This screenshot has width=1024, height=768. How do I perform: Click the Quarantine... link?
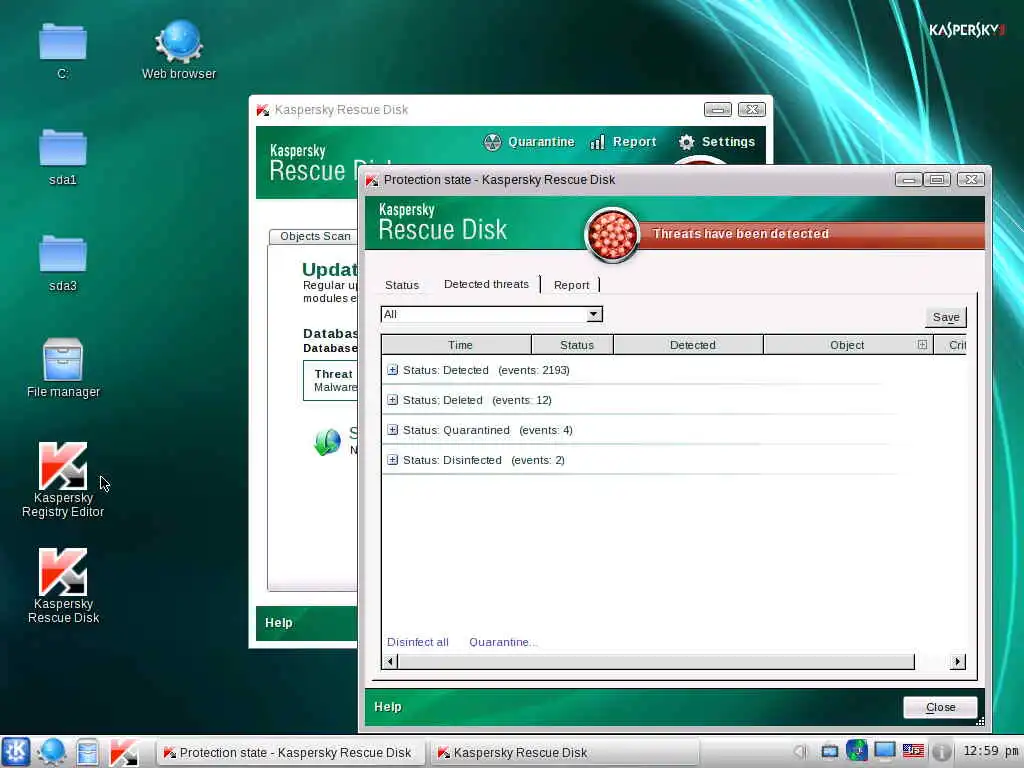(503, 642)
